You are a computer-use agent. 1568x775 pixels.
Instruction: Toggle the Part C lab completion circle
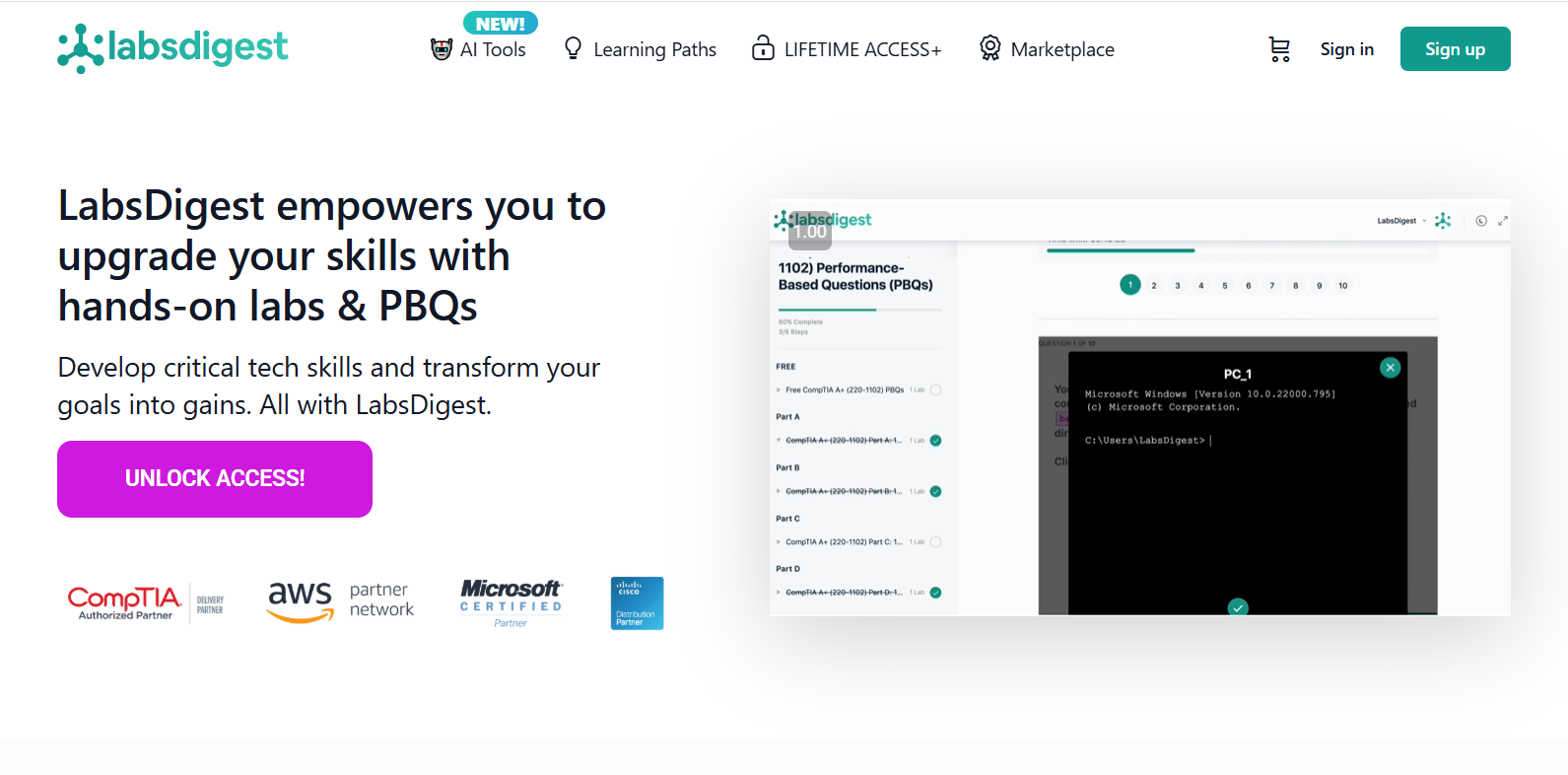click(935, 541)
